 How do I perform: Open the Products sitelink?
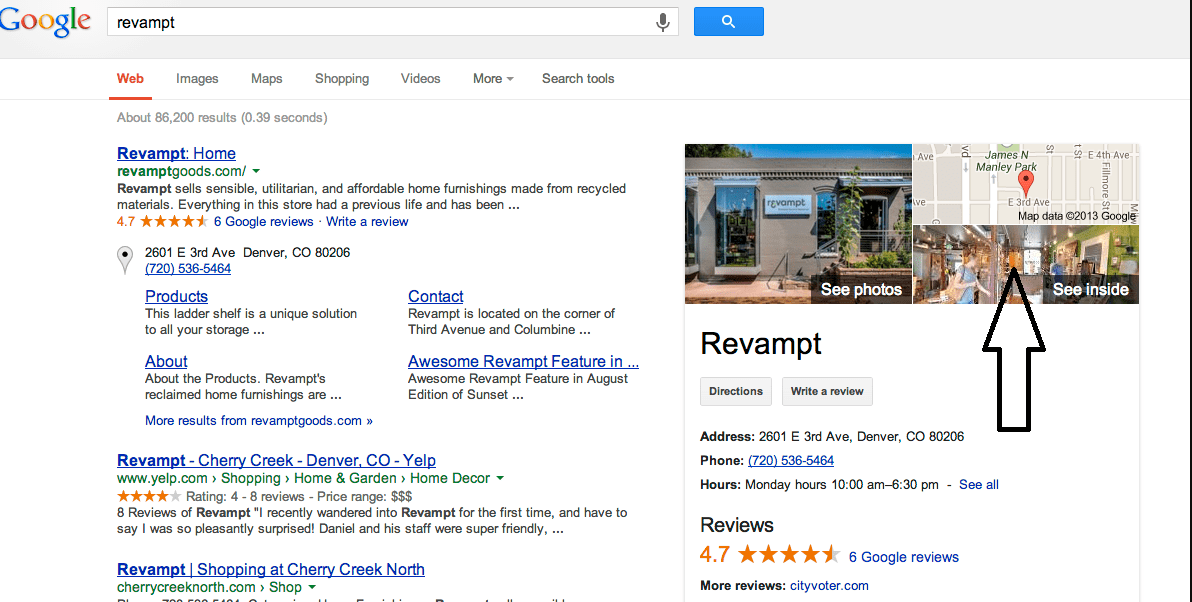tap(176, 296)
